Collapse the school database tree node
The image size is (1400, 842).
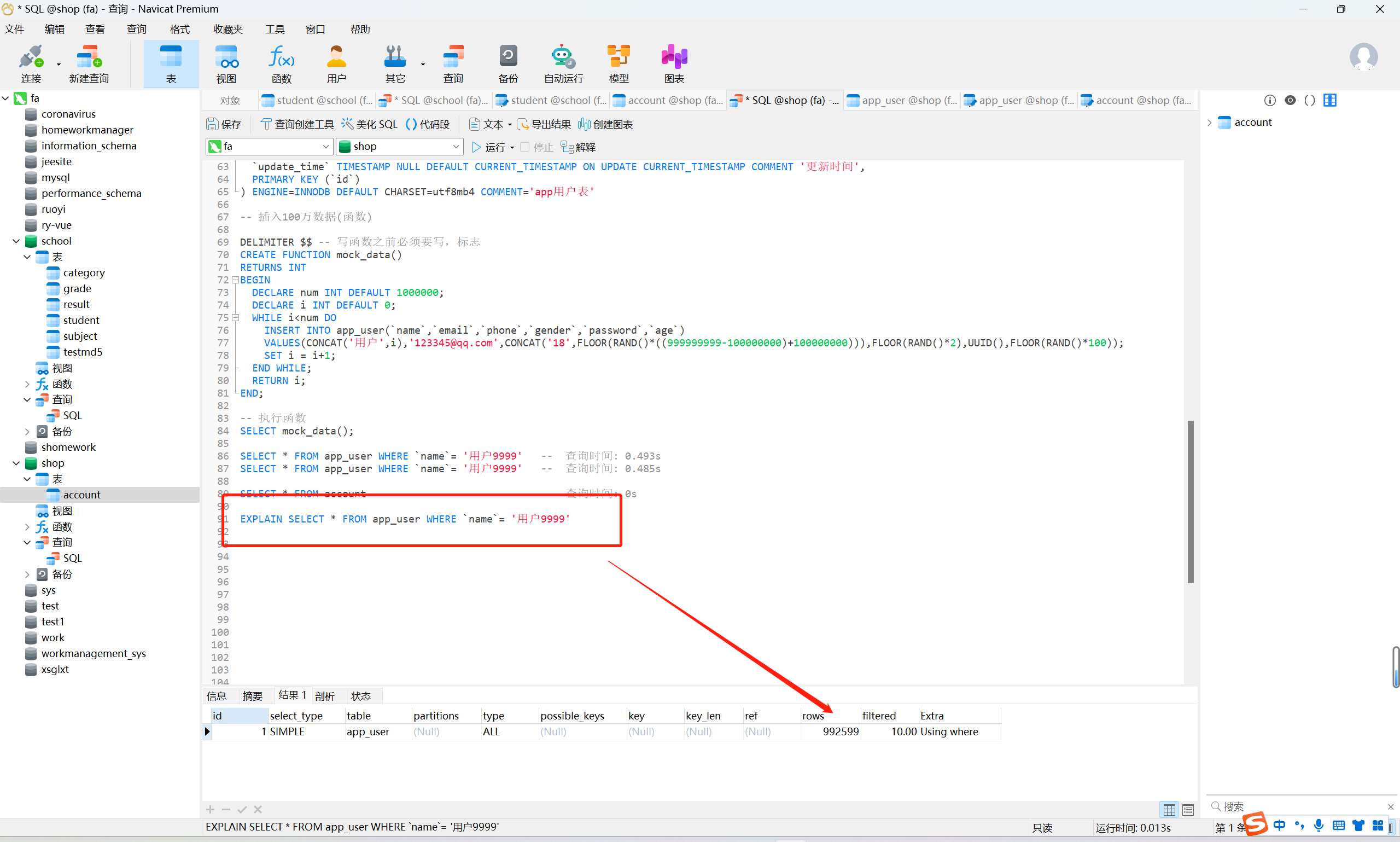click(x=16, y=241)
